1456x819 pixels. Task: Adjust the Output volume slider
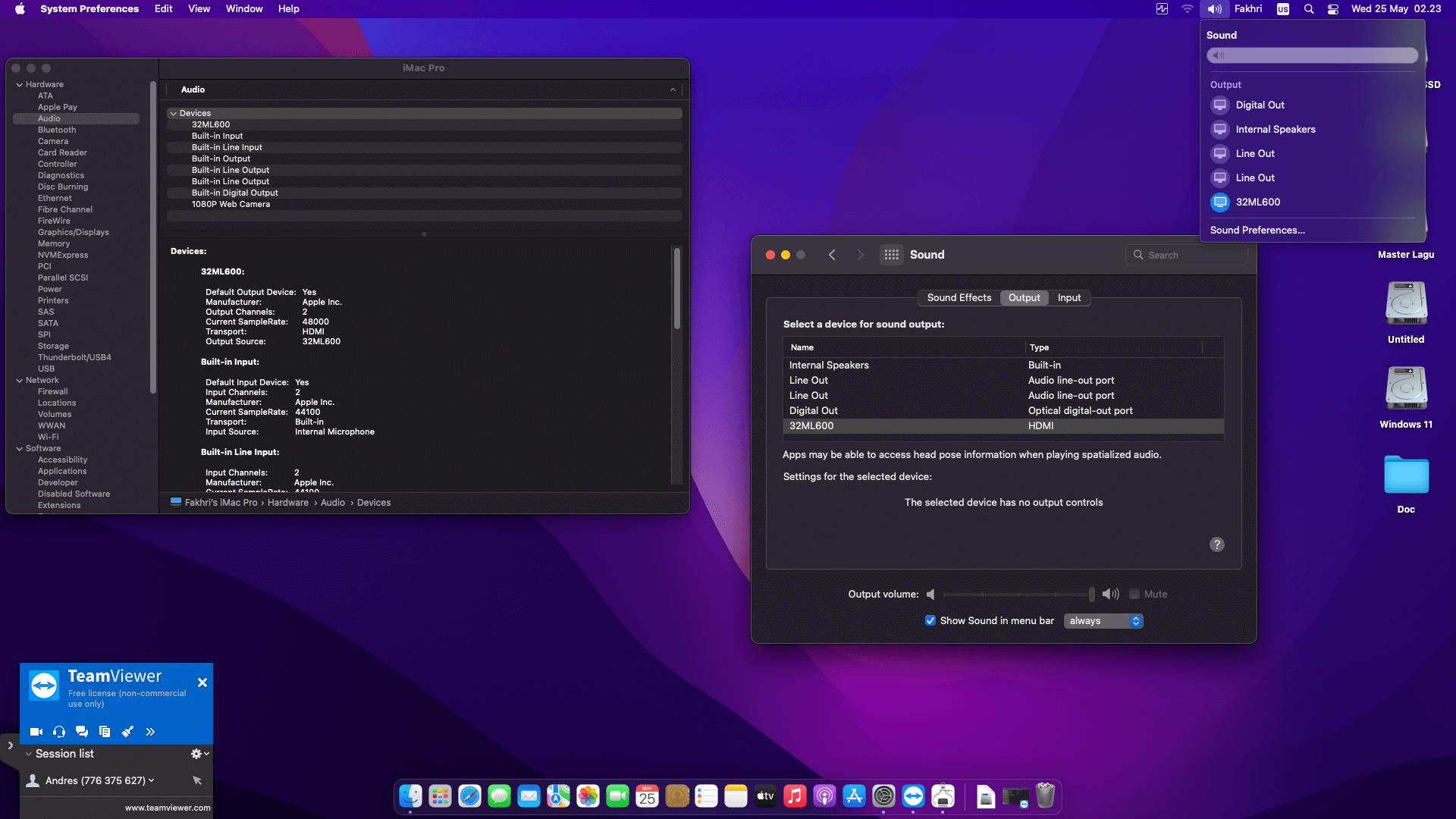pos(1018,595)
